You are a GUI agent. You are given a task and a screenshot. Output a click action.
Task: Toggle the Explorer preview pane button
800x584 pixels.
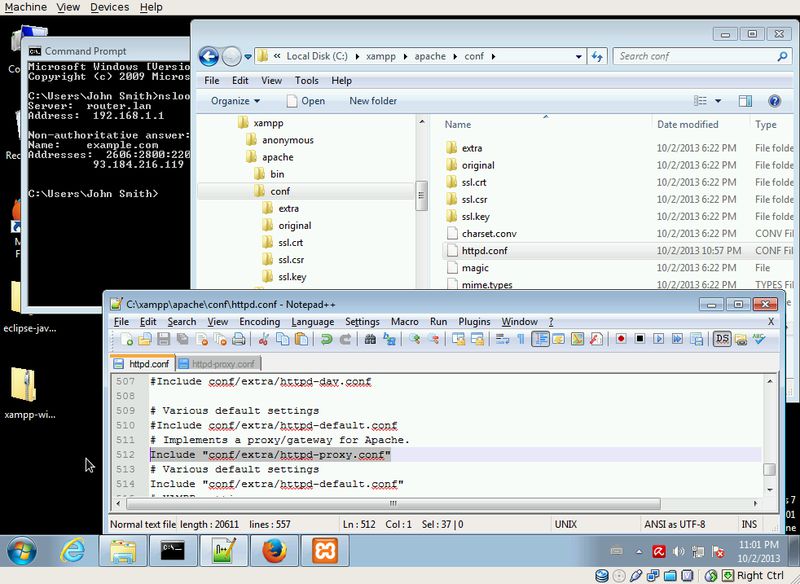tap(745, 101)
